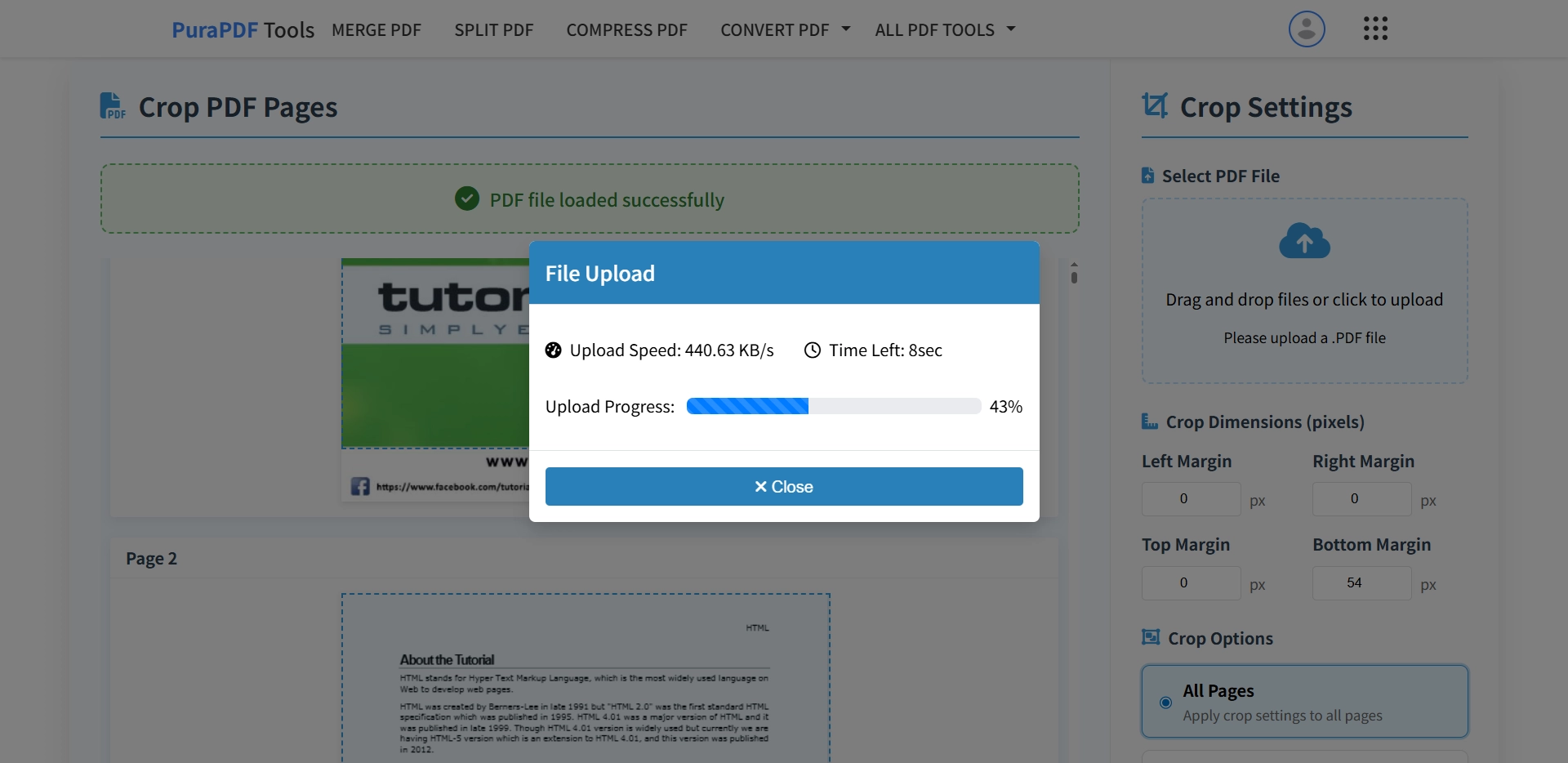1568x763 pixels.
Task: Click the clock icon beside Time Left
Action: coord(812,350)
